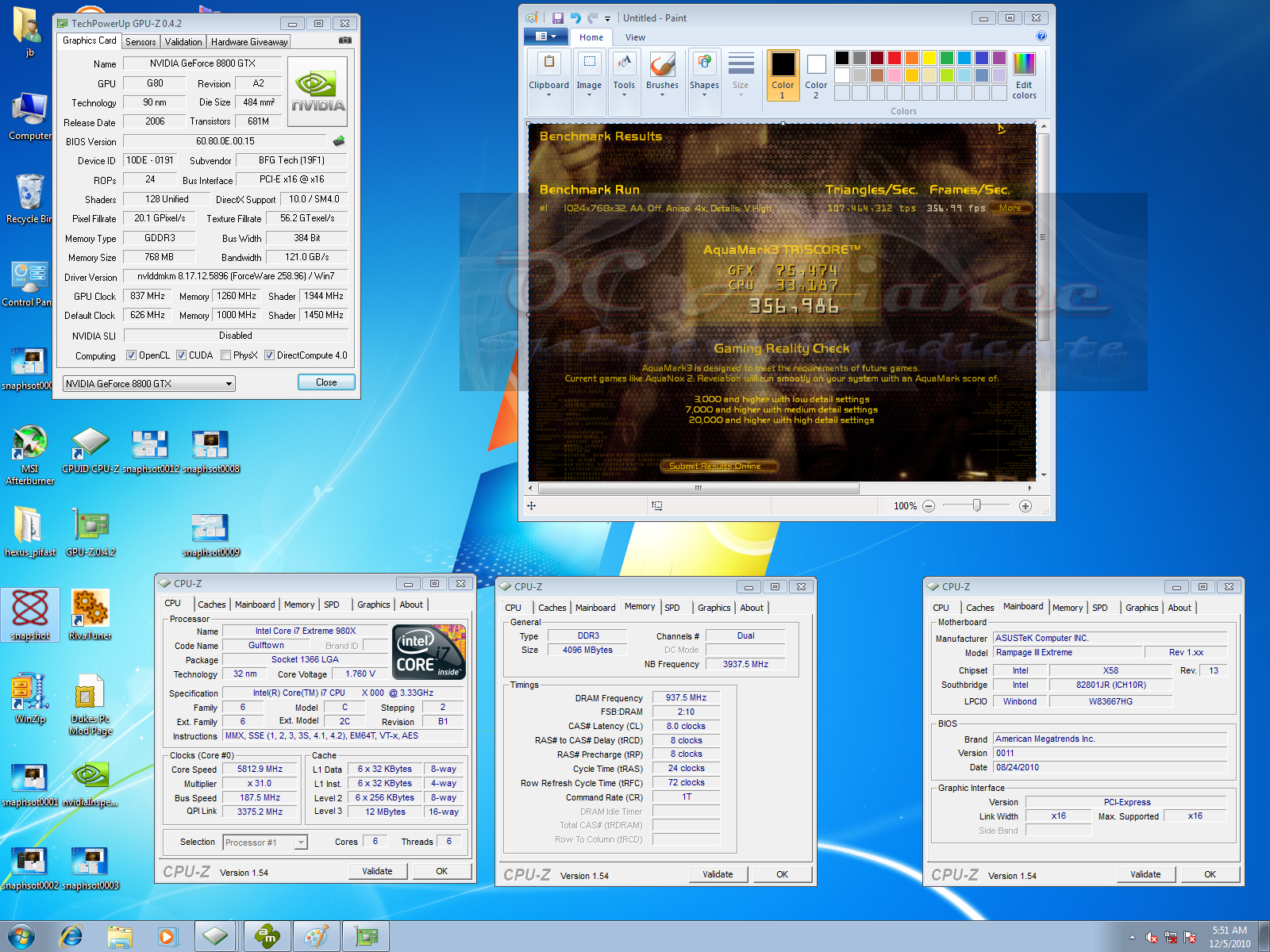Open the nvidiaInspector desktop icon

click(x=90, y=785)
